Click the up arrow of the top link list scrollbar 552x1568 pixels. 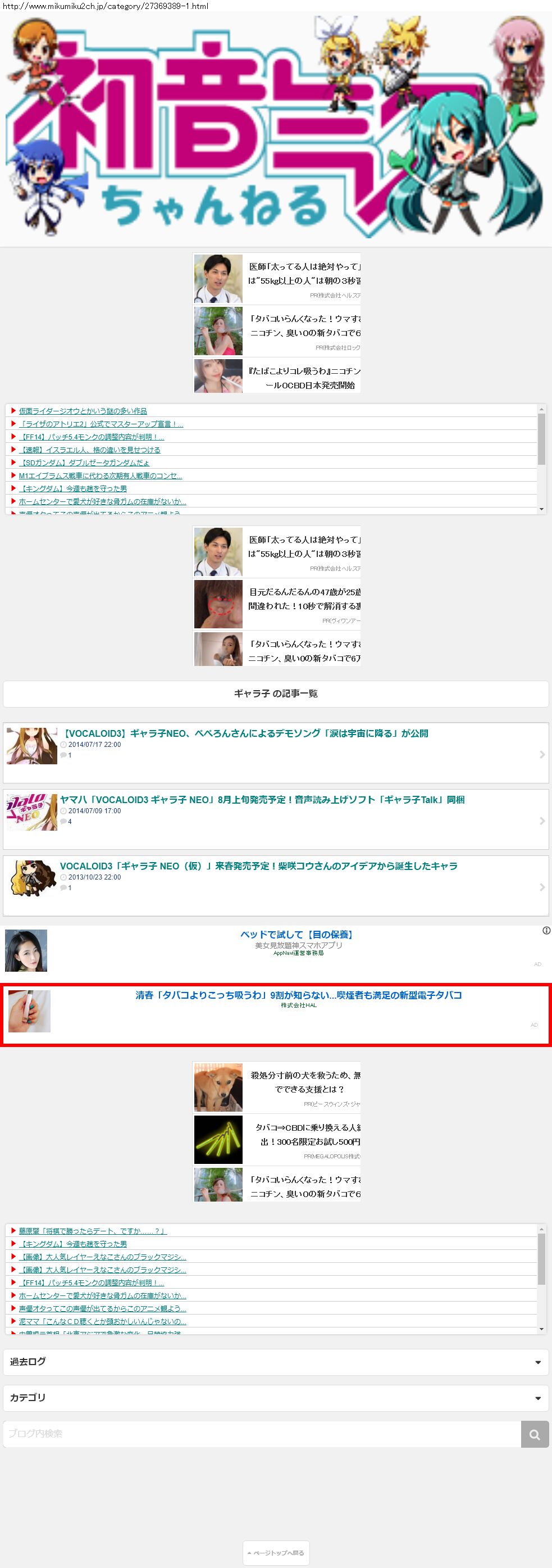541,410
